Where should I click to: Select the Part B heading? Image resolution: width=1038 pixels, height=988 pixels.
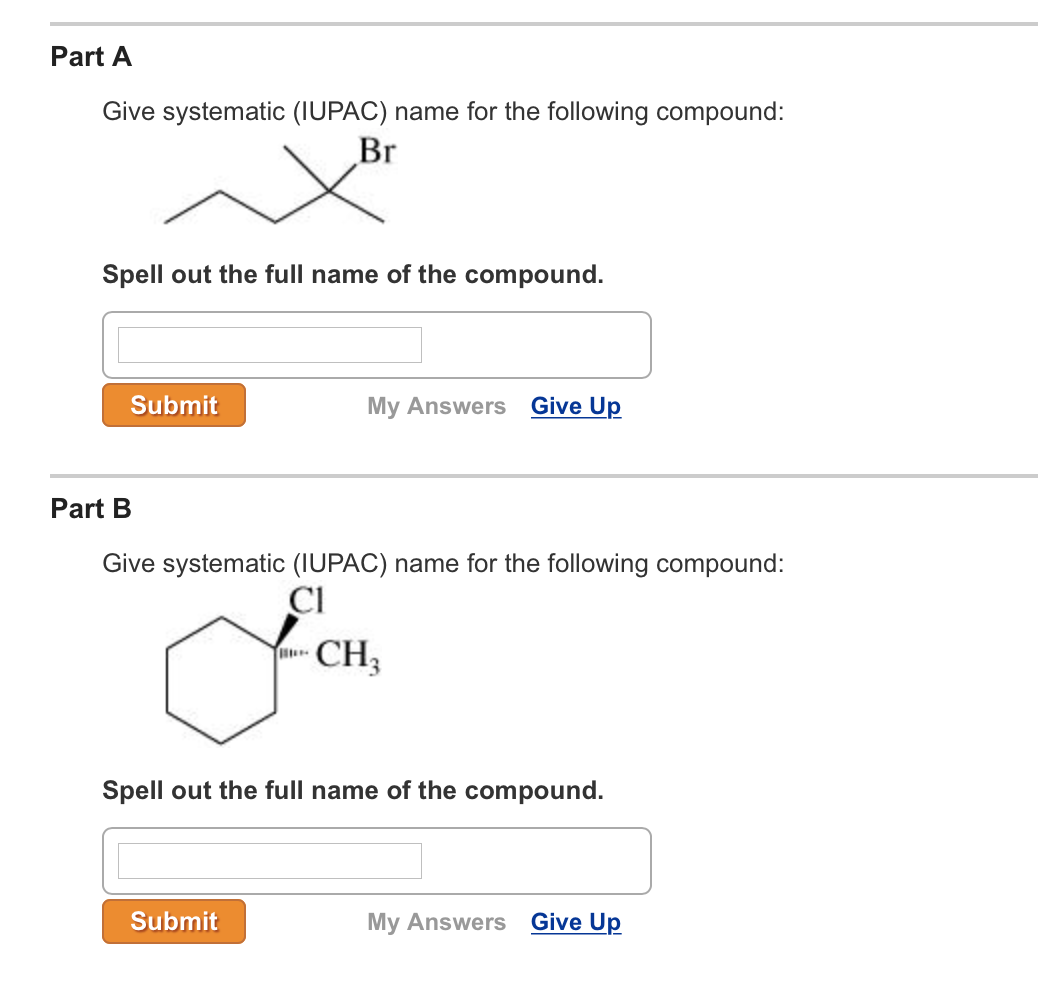[89, 510]
